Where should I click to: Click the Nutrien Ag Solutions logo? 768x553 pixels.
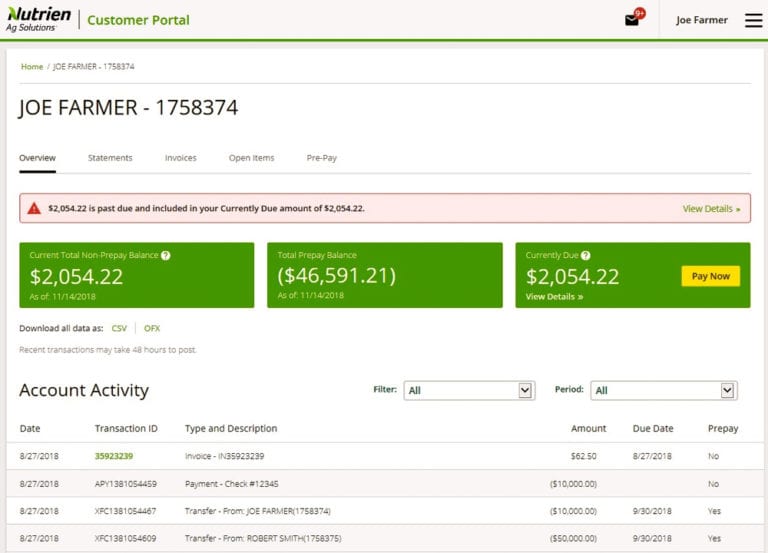pos(40,20)
